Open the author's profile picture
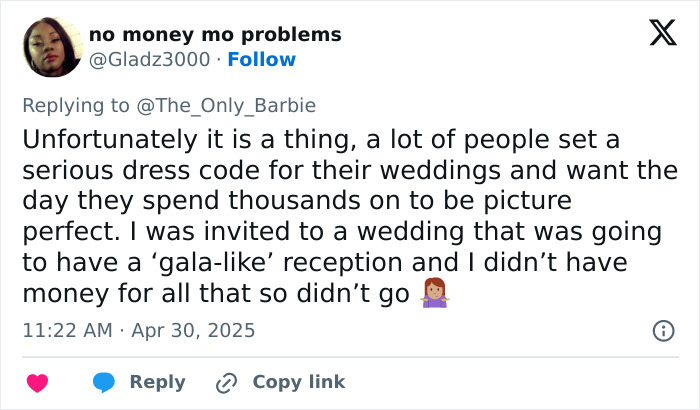700x410 pixels. [51, 47]
